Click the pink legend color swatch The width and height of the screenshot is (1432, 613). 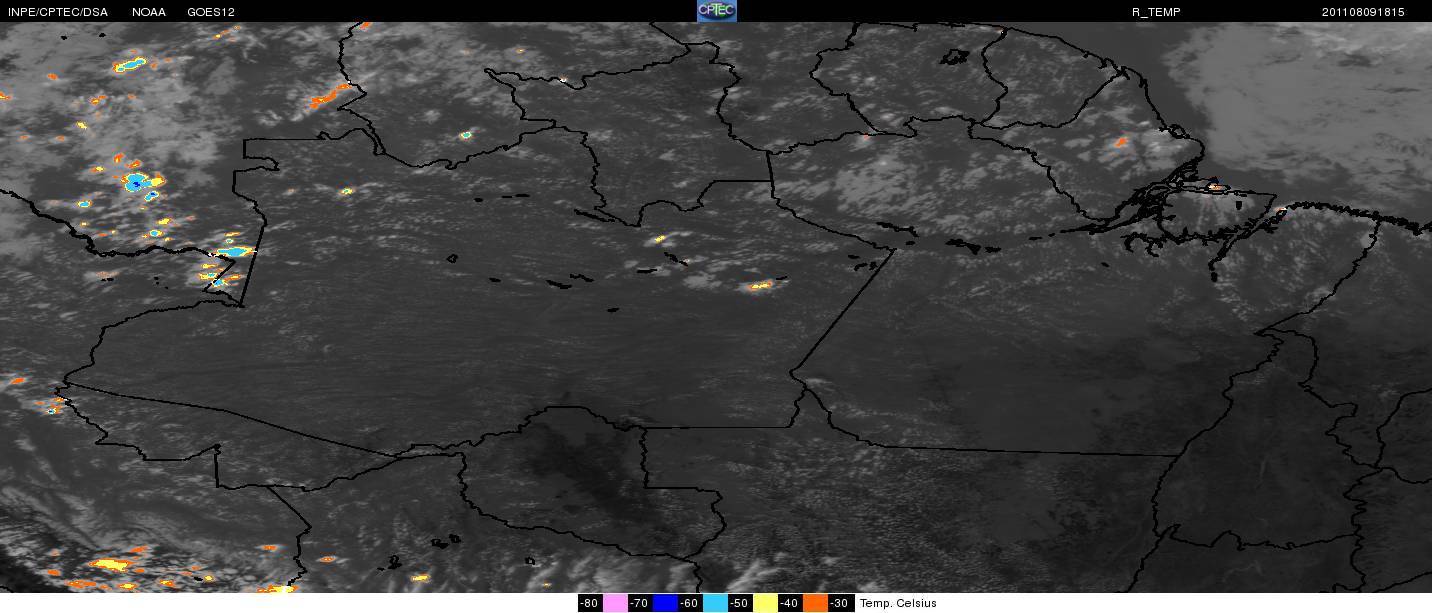[615, 603]
